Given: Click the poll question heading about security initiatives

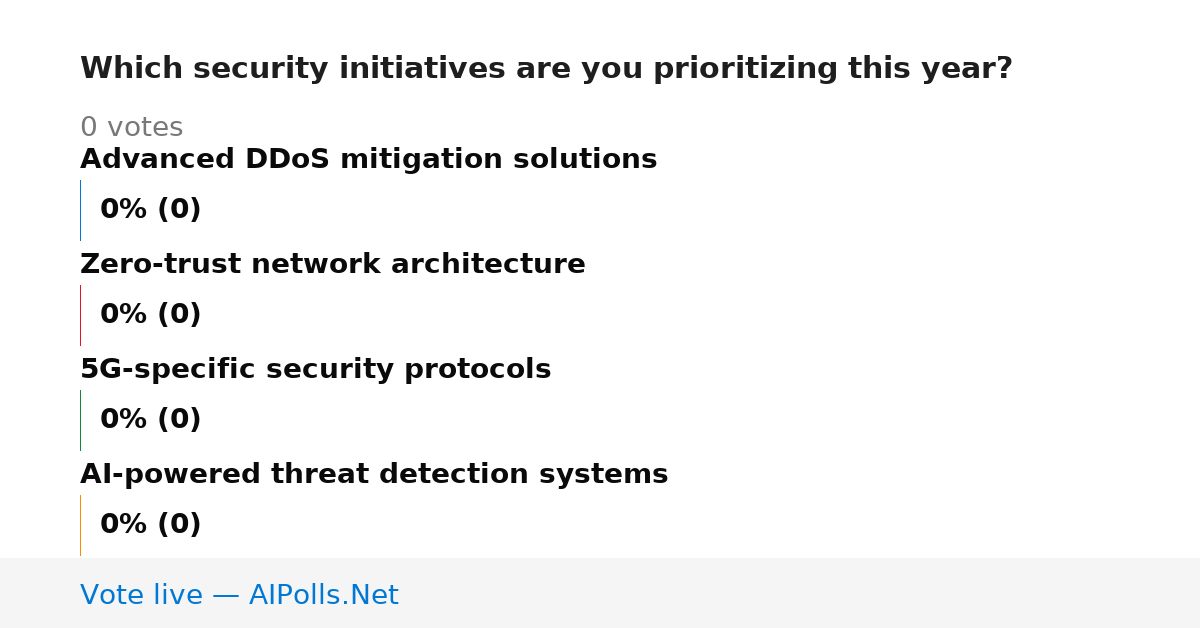Looking at the screenshot, I should [546, 69].
